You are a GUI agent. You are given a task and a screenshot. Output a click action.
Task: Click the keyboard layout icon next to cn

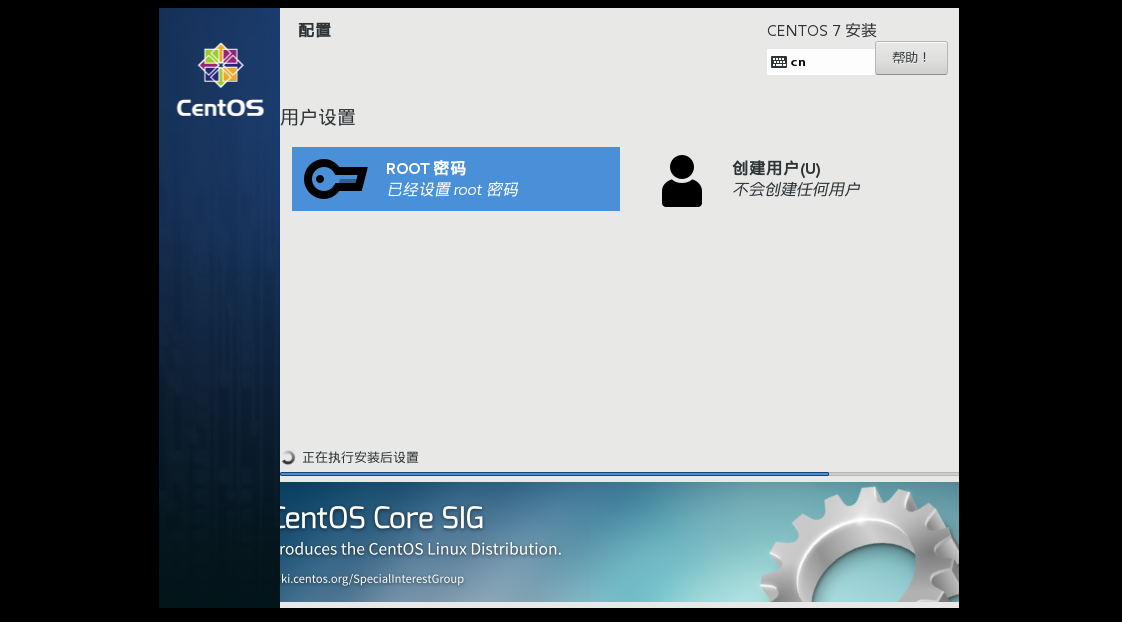coord(779,62)
